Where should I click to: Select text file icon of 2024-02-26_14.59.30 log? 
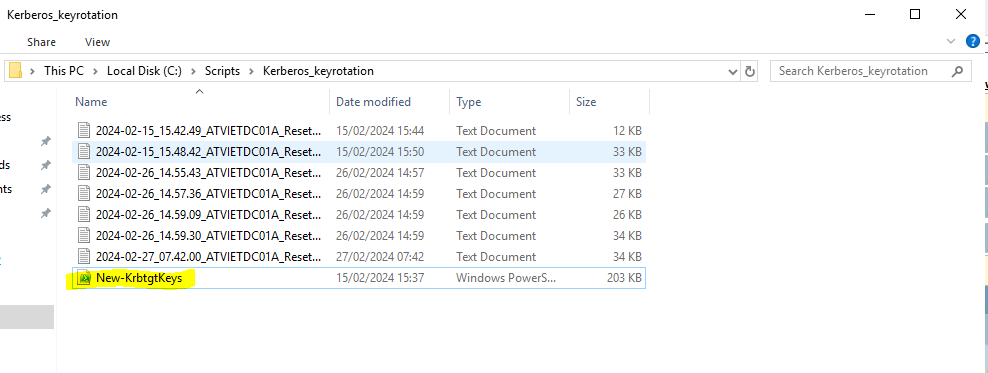click(x=84, y=236)
